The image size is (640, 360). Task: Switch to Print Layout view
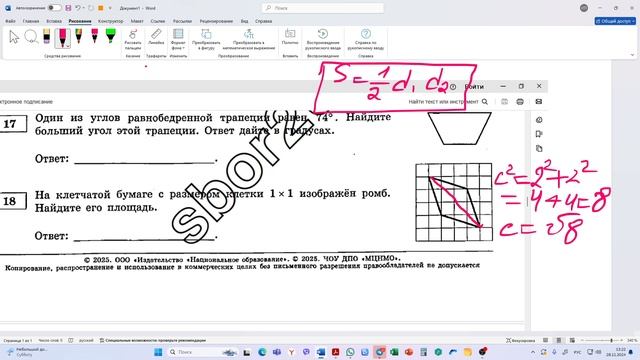[559, 340]
